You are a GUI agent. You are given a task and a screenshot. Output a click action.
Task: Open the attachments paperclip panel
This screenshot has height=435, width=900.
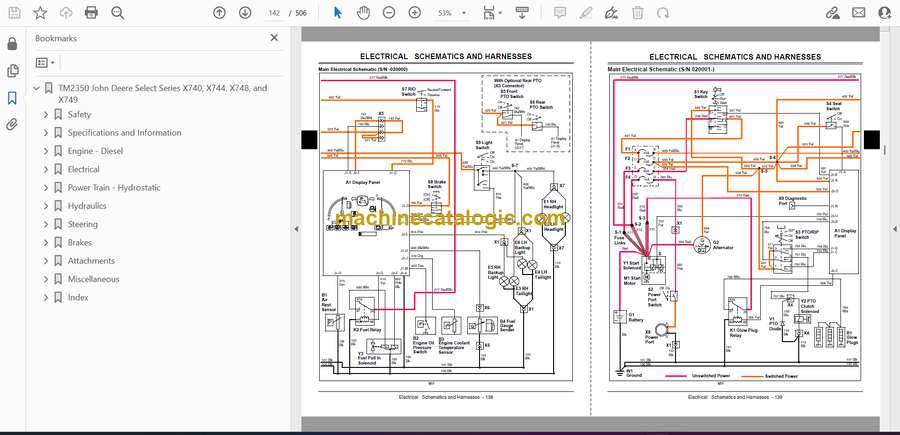[12, 125]
